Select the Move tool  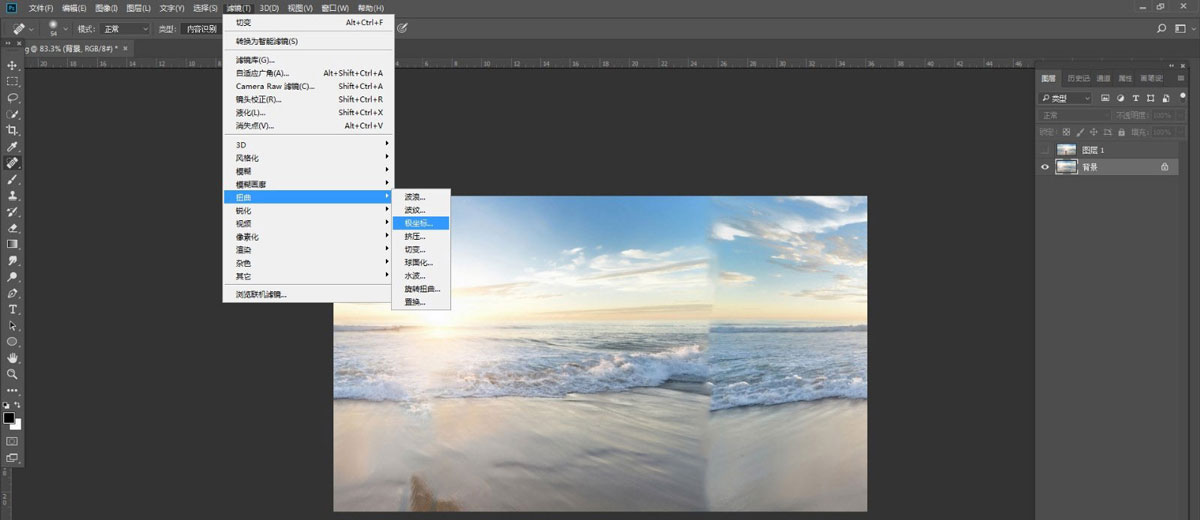coord(12,65)
